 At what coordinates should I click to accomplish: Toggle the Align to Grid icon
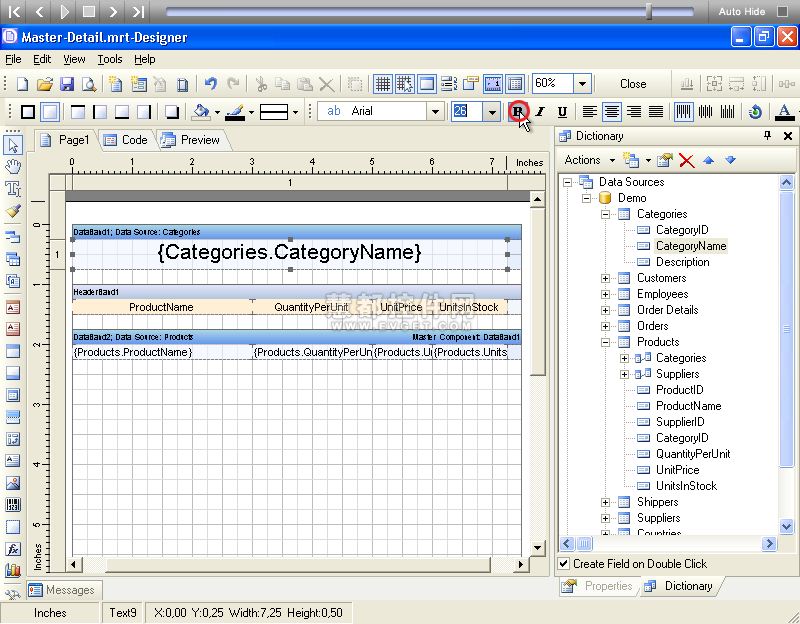pyautogui.click(x=405, y=84)
